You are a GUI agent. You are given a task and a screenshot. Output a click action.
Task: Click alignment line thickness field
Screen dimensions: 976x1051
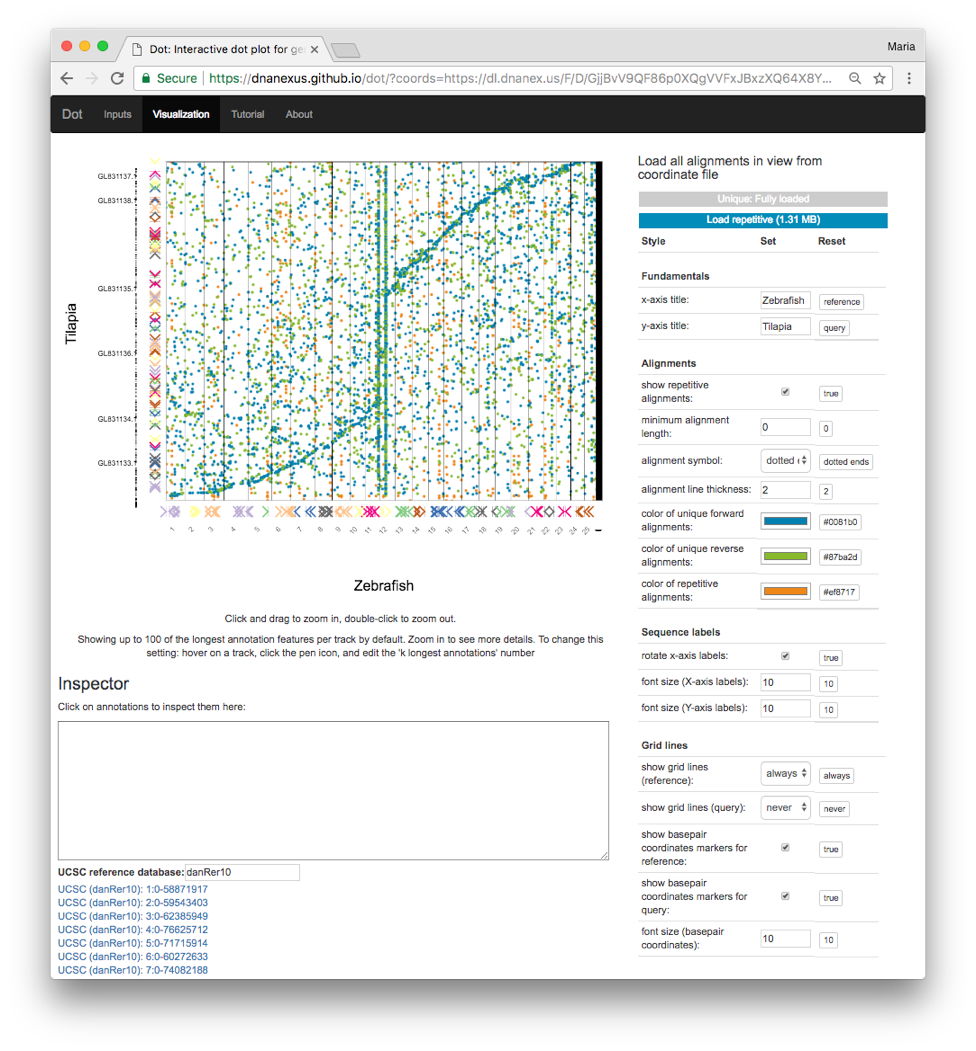click(785, 490)
